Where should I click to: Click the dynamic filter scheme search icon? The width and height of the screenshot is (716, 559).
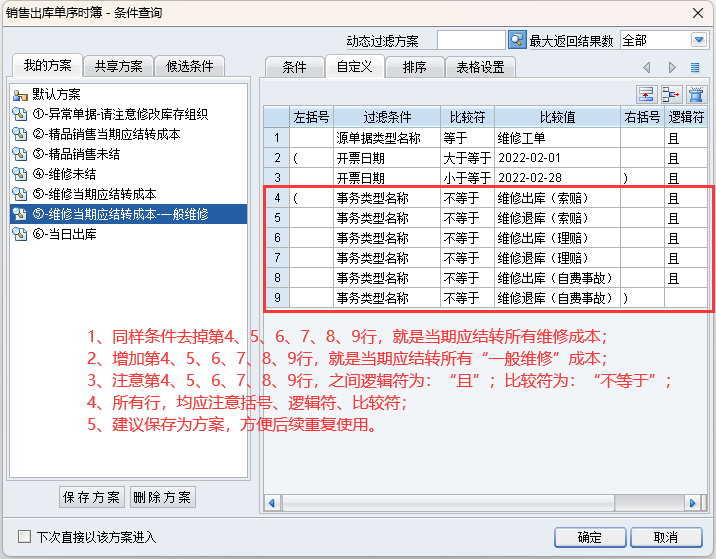(x=516, y=40)
